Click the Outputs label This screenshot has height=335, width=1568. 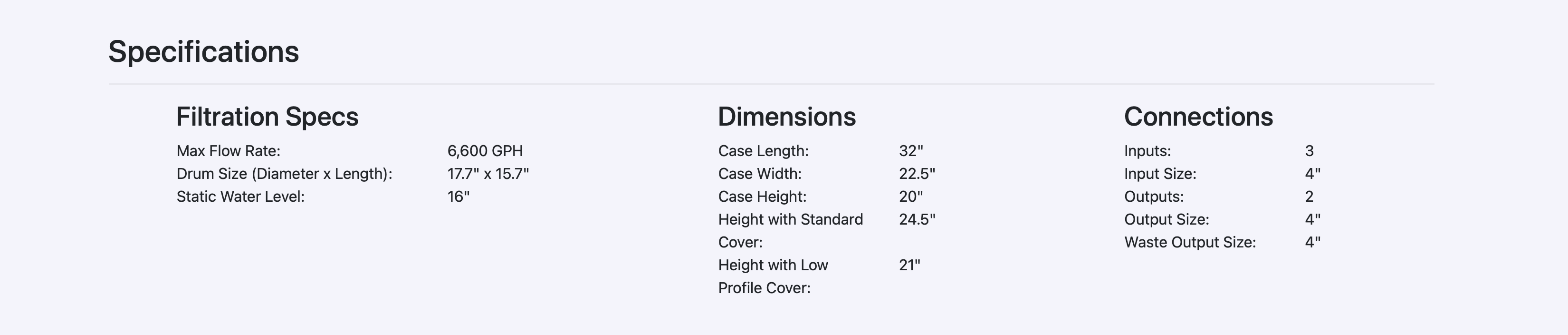click(x=1154, y=197)
